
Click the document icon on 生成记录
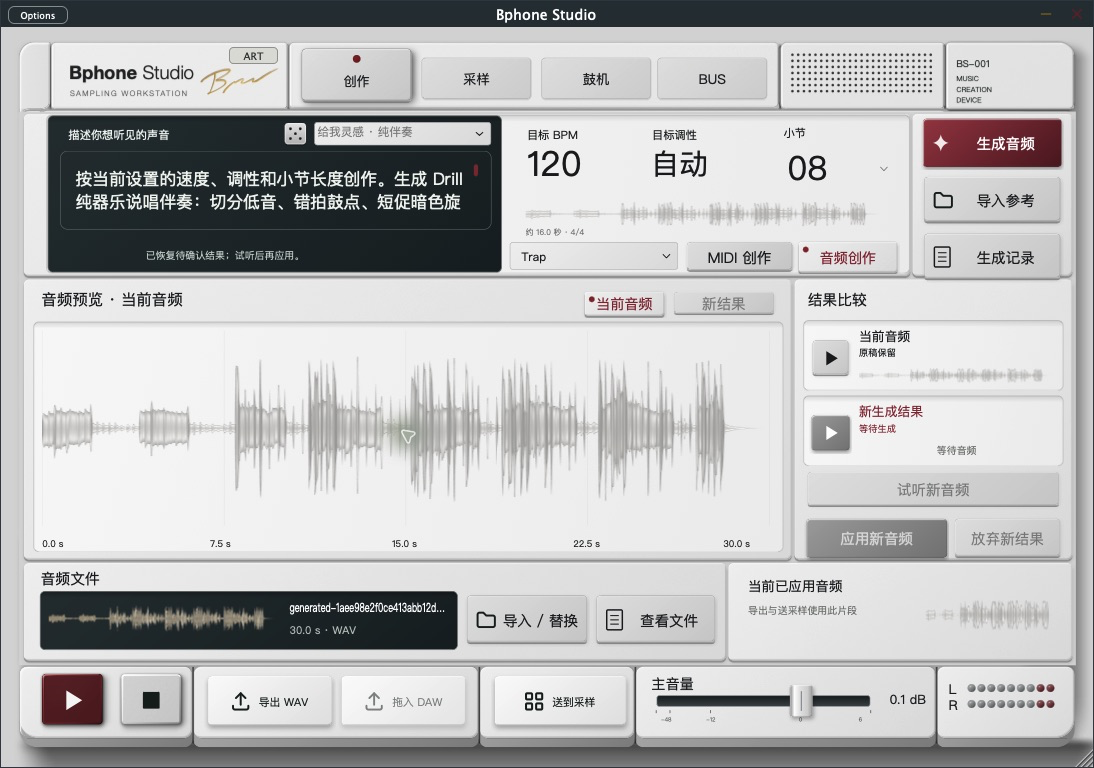click(x=942, y=257)
